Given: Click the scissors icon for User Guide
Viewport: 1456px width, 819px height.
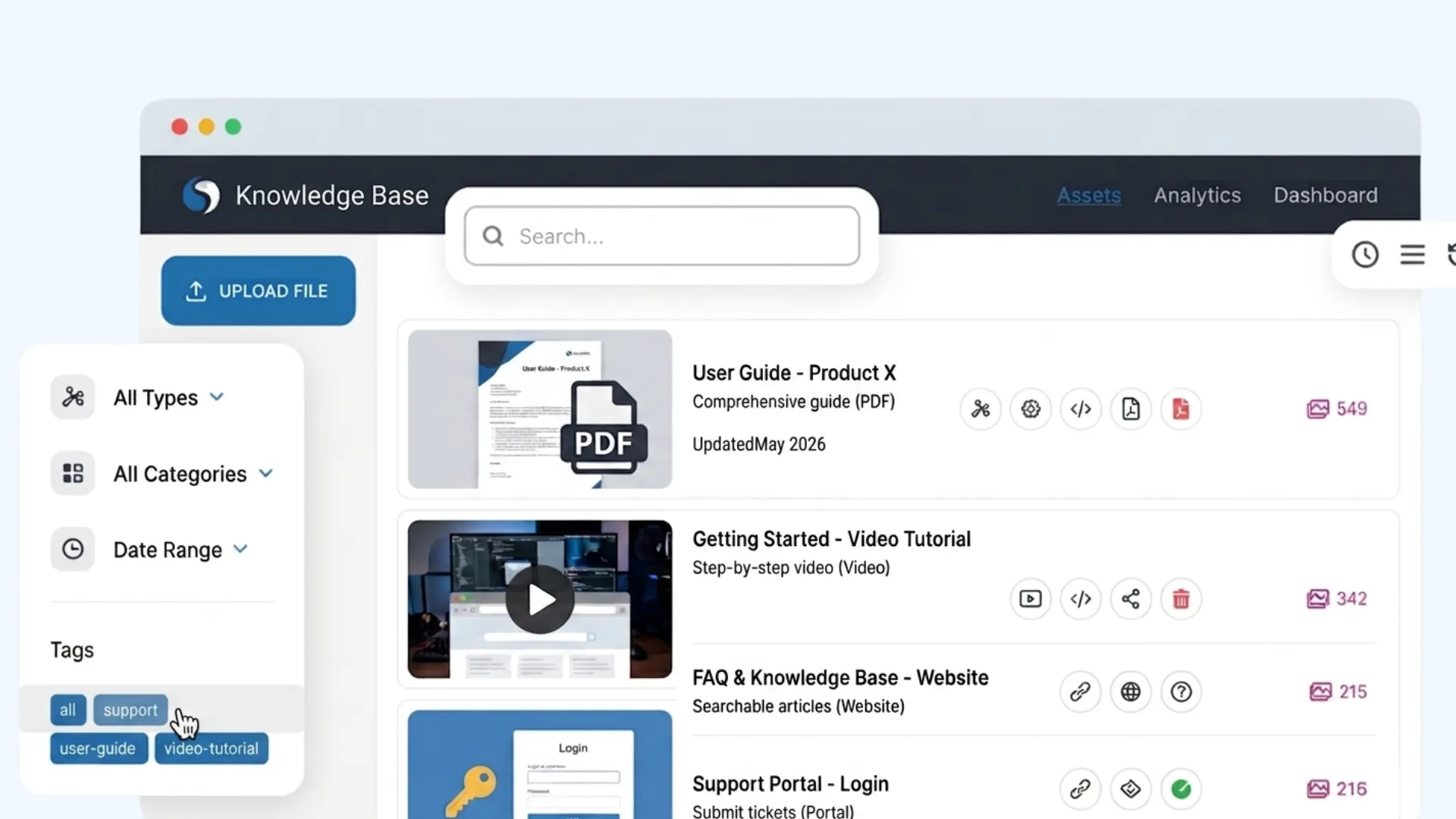Looking at the screenshot, I should click(981, 409).
